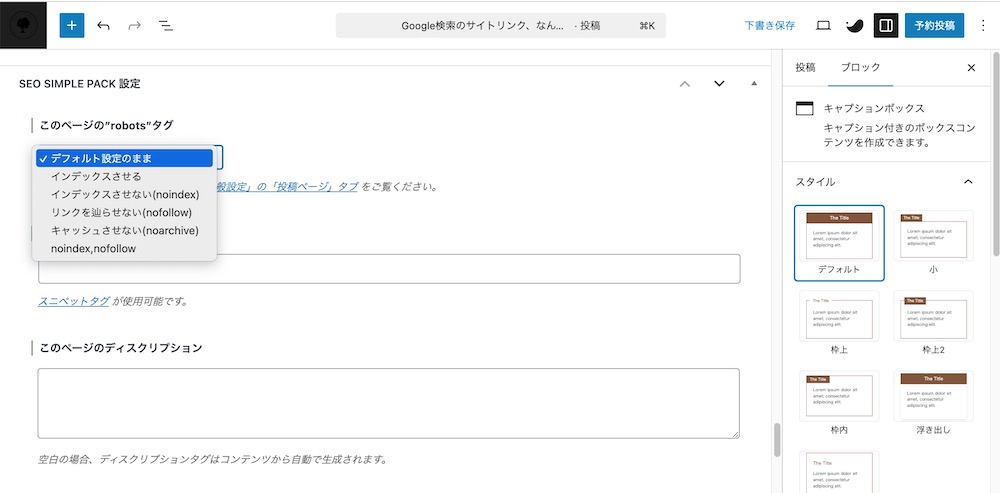The image size is (1000, 493).
Task: Click the SWELL bird icon in the top bar
Action: coord(854,26)
